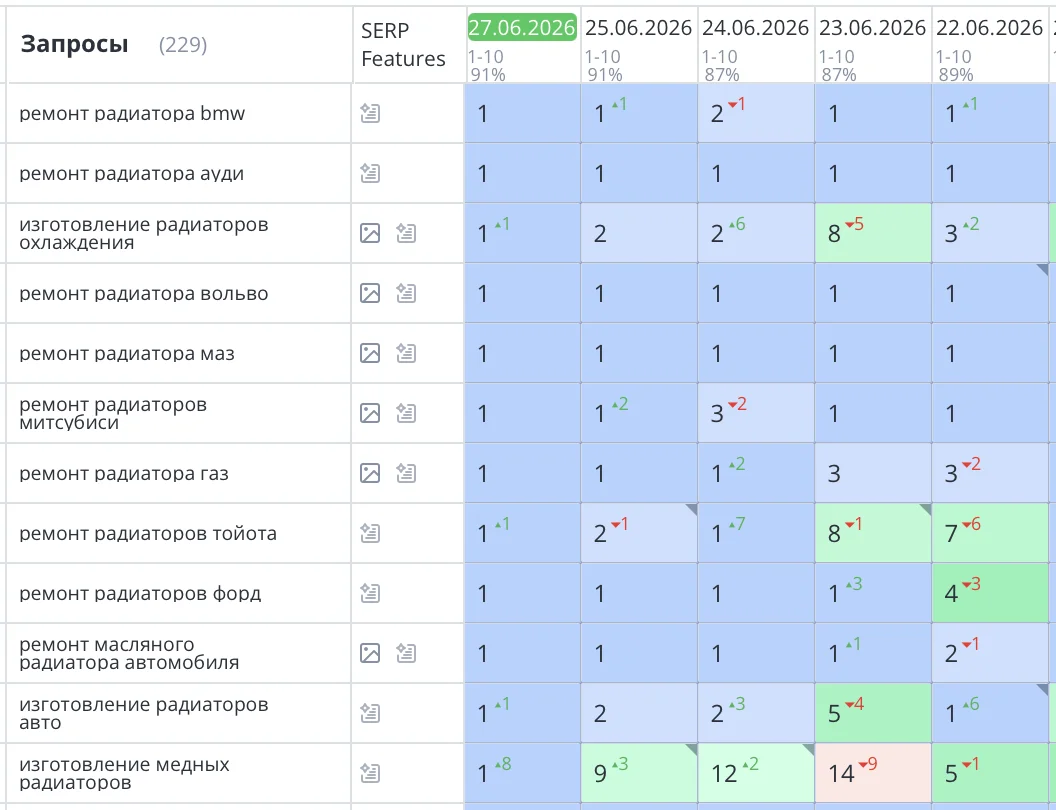The height and width of the screenshot is (810, 1056).
Task: Open query ремонт масляного радиатора автомобиля
Action: pos(129,653)
